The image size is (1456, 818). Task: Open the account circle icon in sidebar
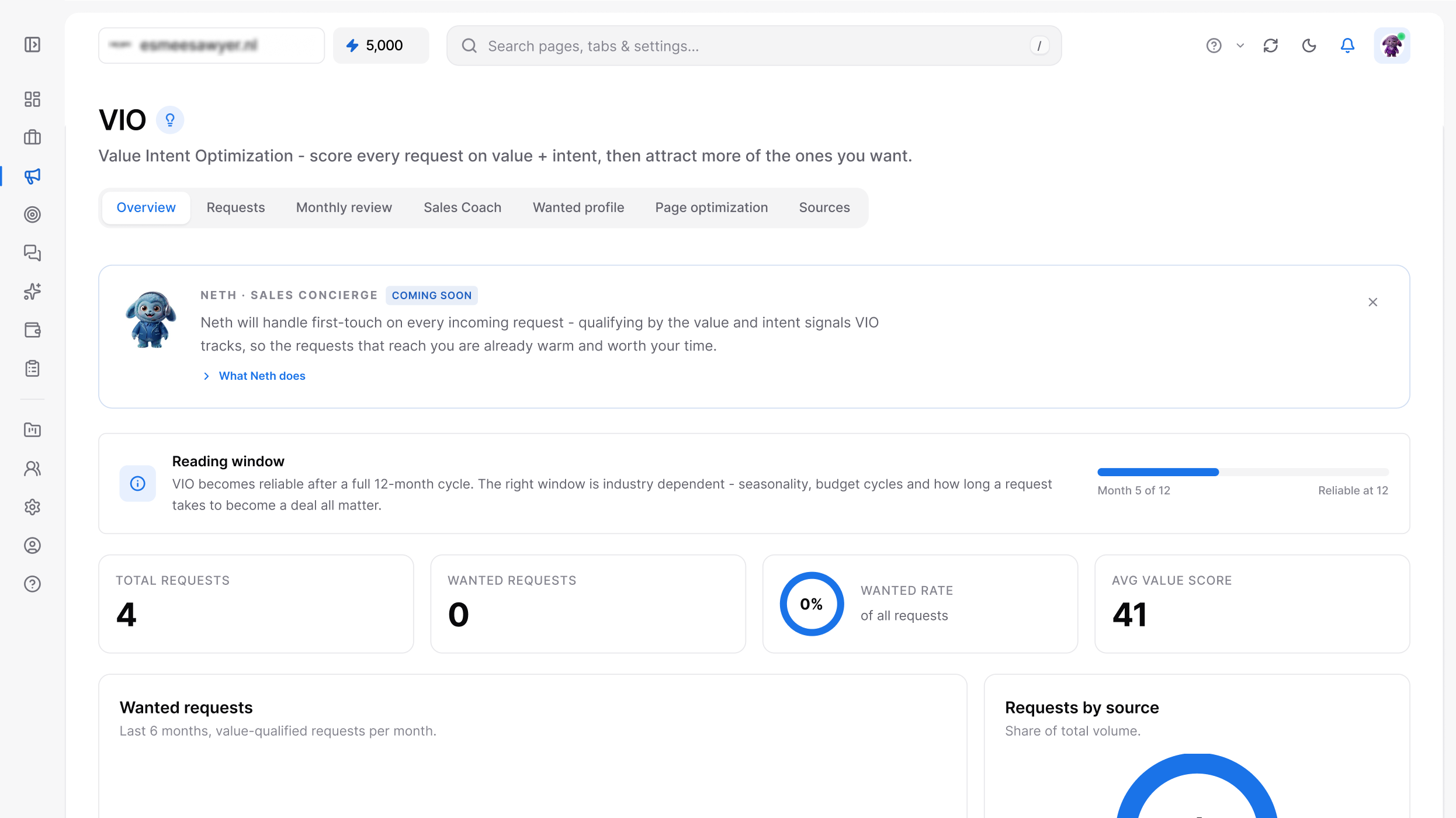tap(33, 546)
